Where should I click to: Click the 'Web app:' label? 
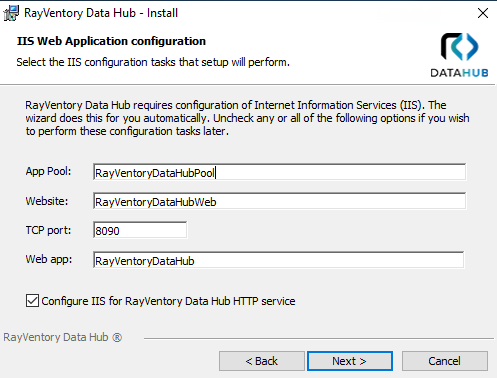click(49, 259)
